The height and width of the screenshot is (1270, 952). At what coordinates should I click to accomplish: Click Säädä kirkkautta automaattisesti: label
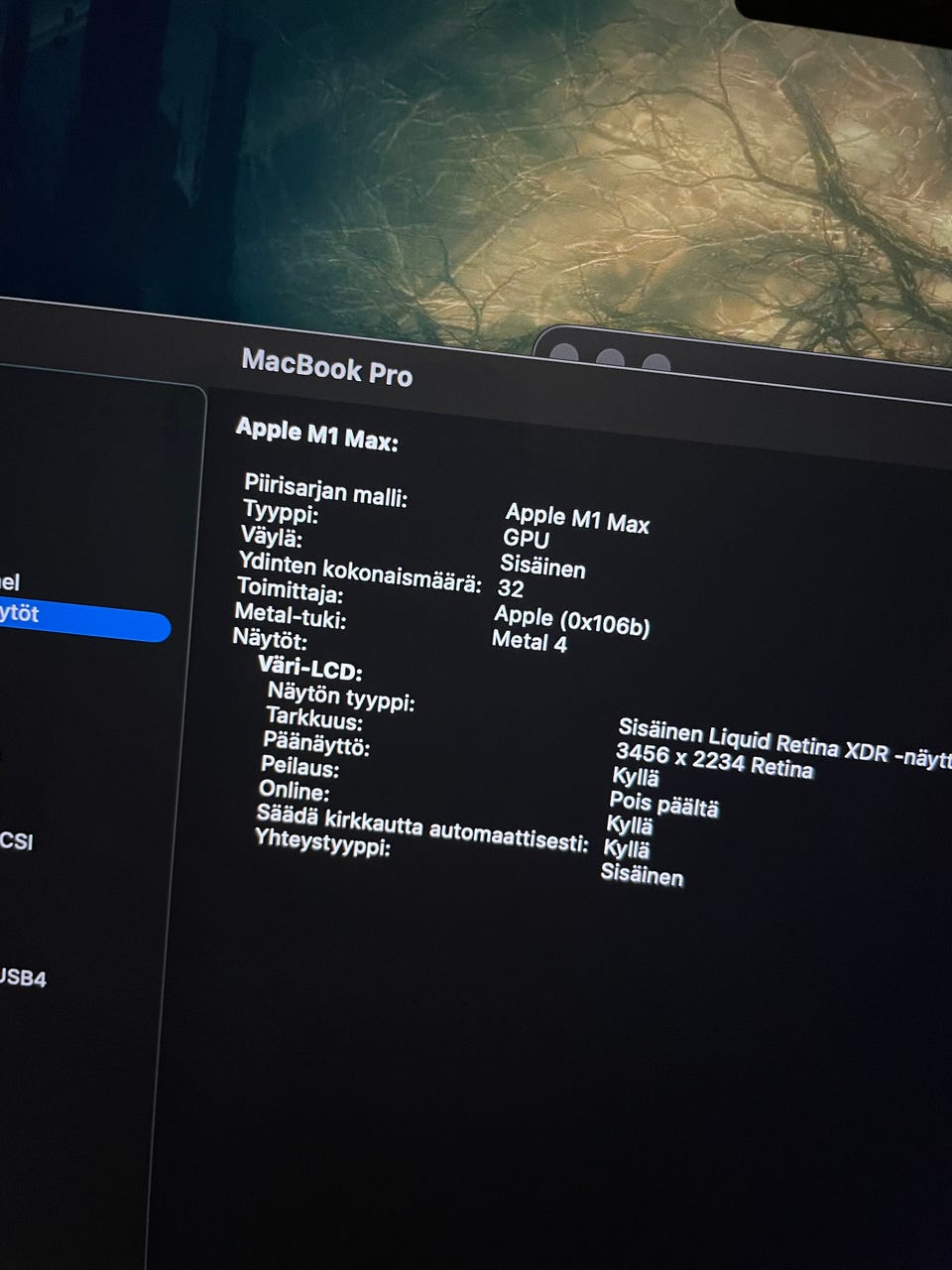click(x=421, y=826)
